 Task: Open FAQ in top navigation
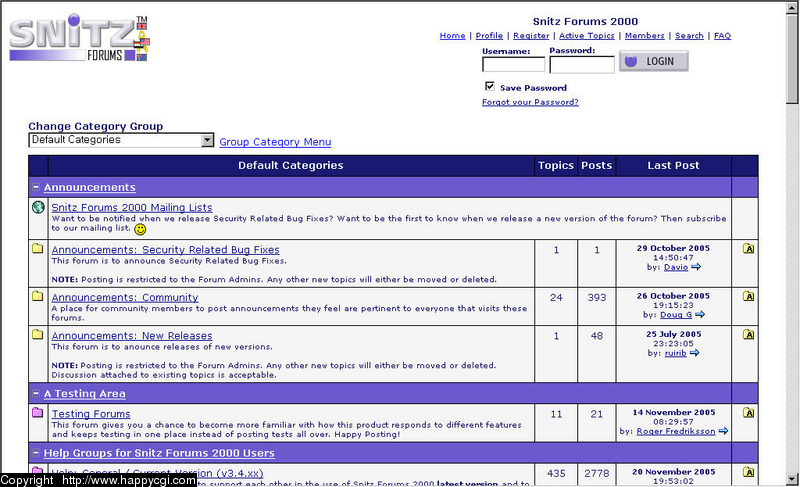coord(722,36)
